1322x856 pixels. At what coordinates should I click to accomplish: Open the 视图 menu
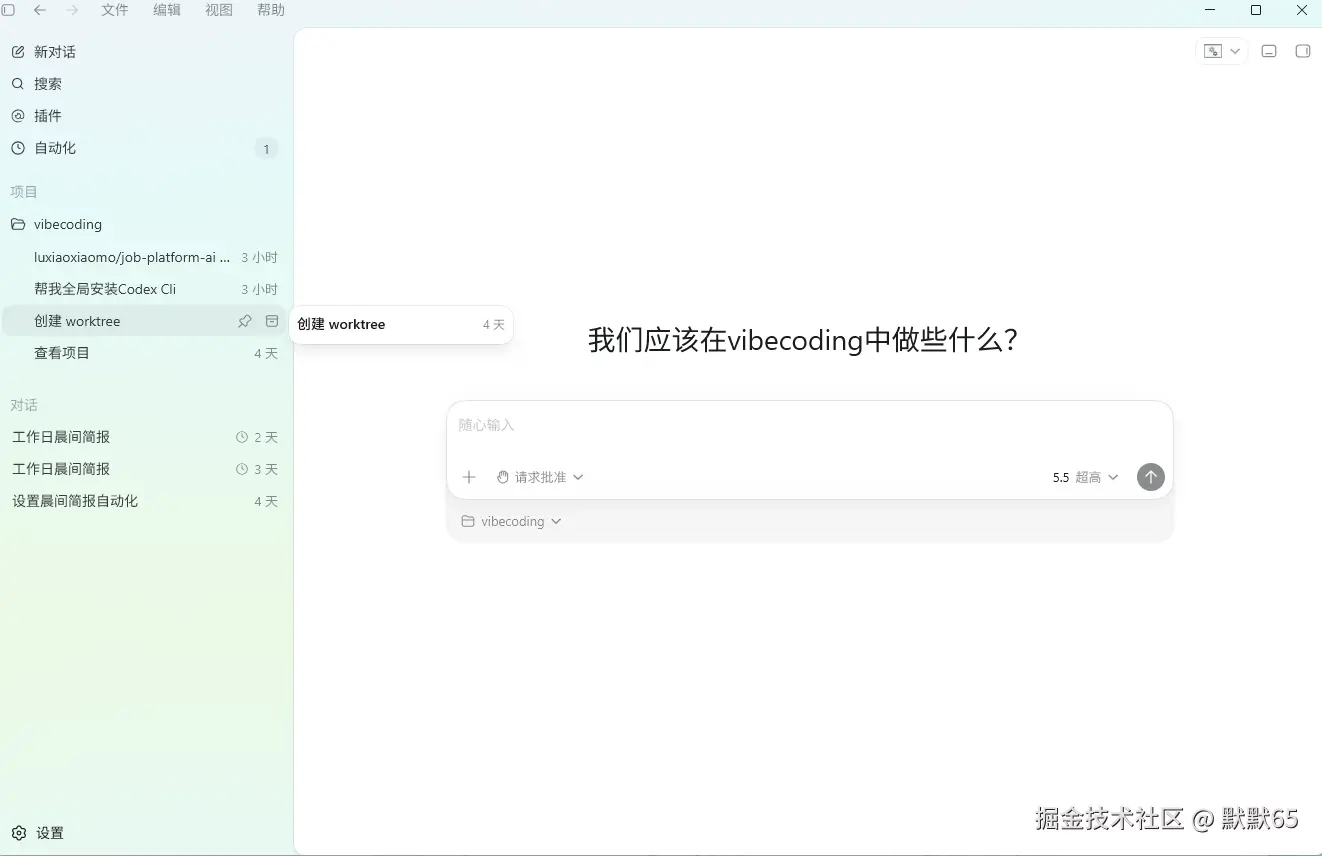tap(219, 10)
